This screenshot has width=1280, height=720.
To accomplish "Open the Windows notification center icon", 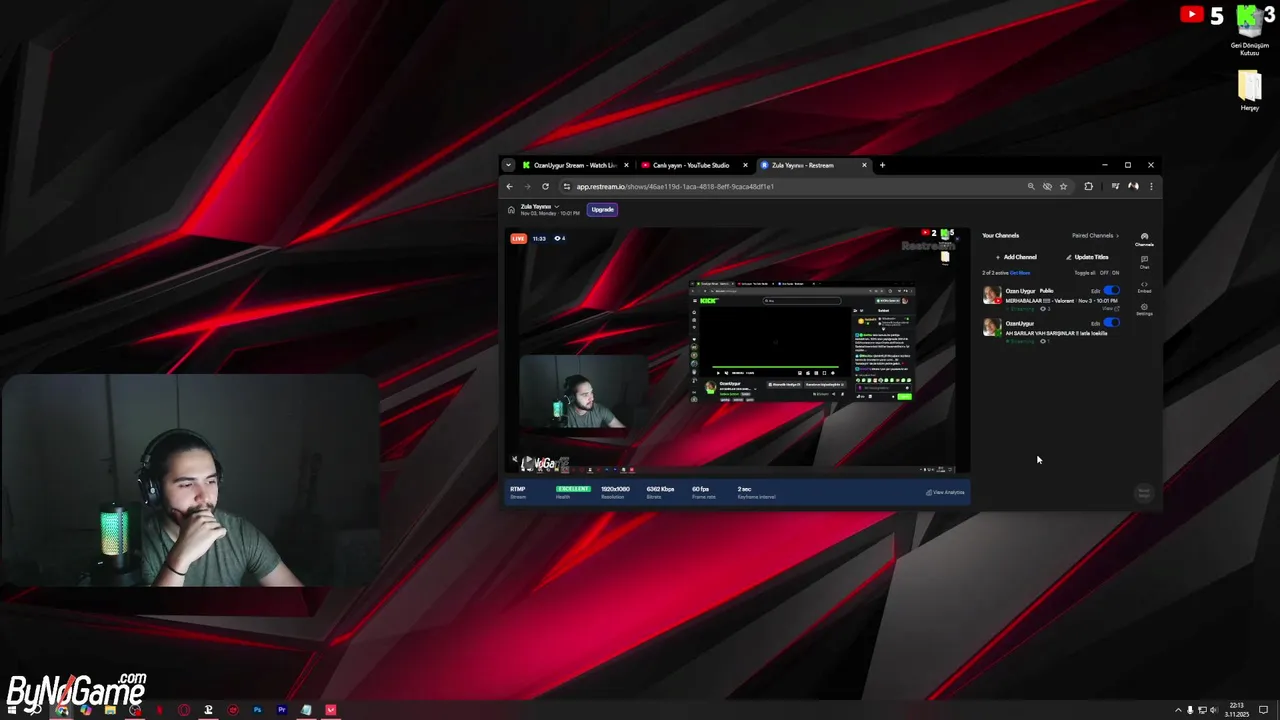I will point(1263,710).
